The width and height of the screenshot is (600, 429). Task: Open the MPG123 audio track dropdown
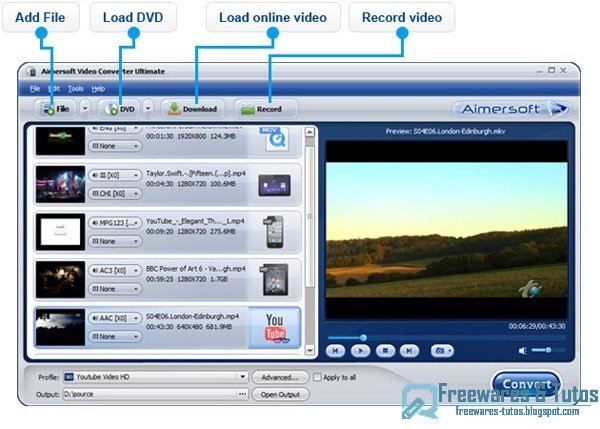pos(115,223)
